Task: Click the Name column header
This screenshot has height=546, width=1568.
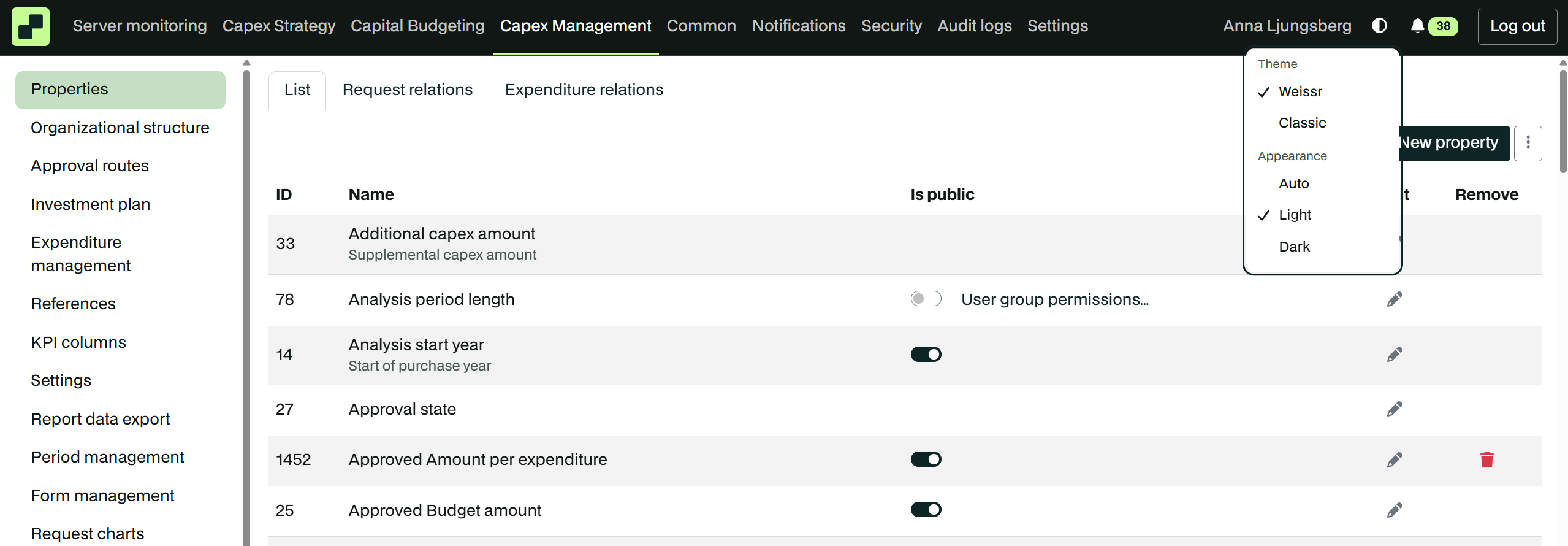Action: tap(371, 194)
